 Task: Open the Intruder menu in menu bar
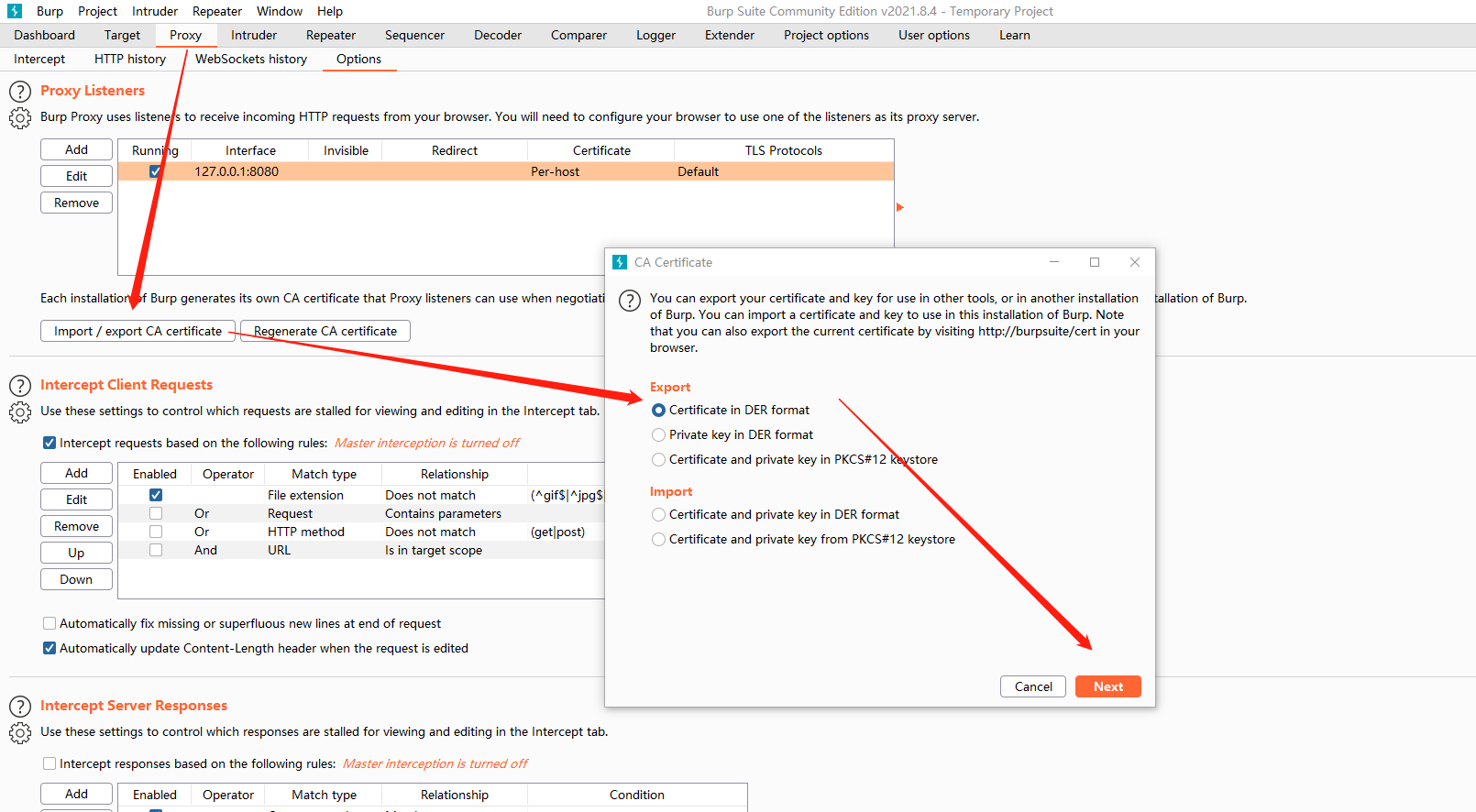[x=155, y=11]
